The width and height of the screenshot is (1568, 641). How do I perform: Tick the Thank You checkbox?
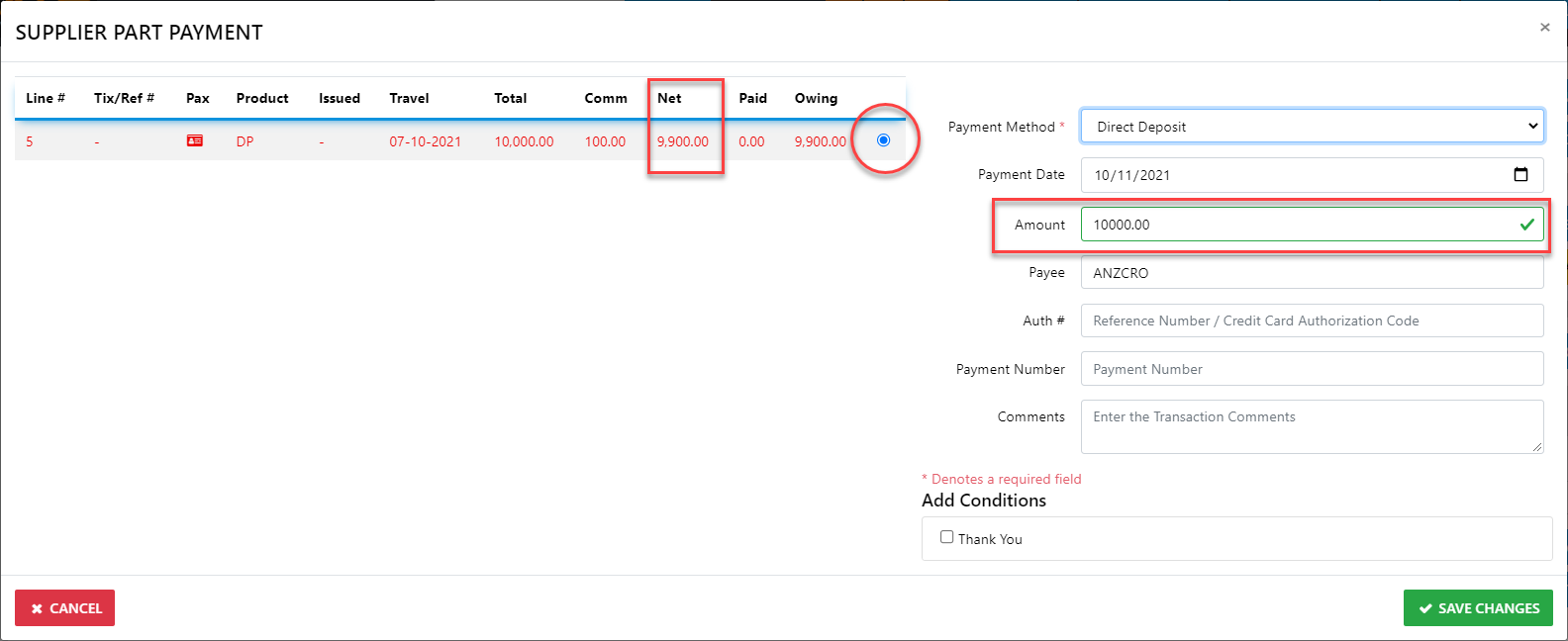click(x=947, y=537)
